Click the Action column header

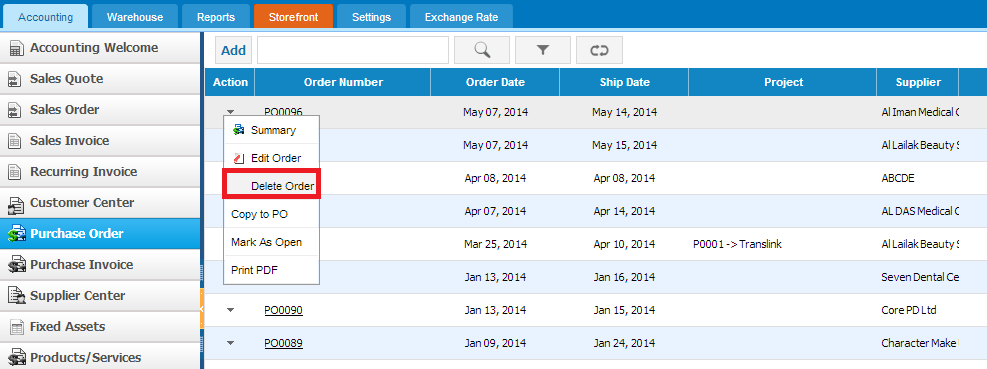(x=230, y=82)
